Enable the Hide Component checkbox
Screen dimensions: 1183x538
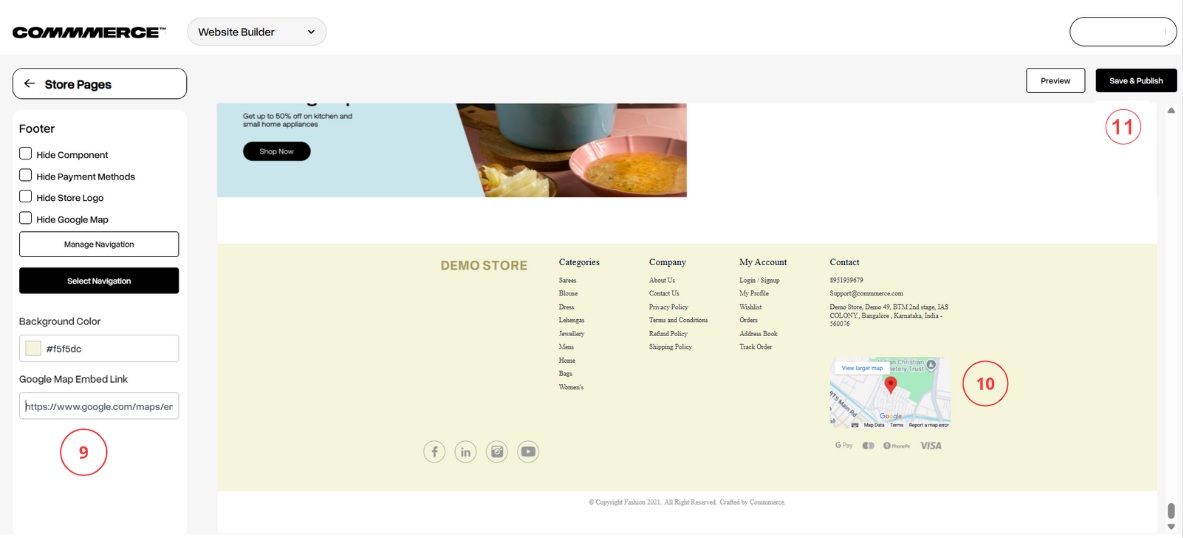[x=26, y=154]
